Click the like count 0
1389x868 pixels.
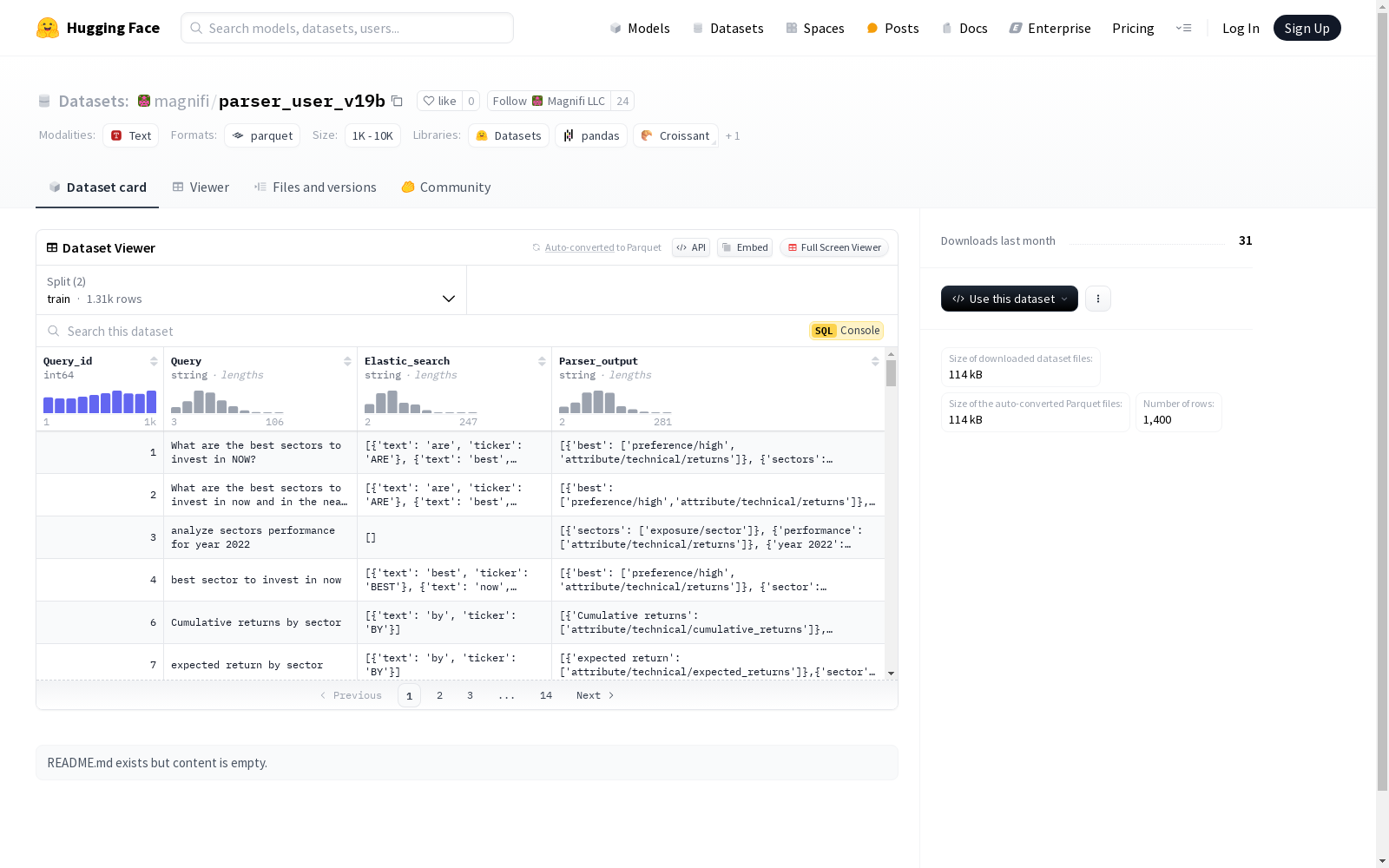coord(471,101)
